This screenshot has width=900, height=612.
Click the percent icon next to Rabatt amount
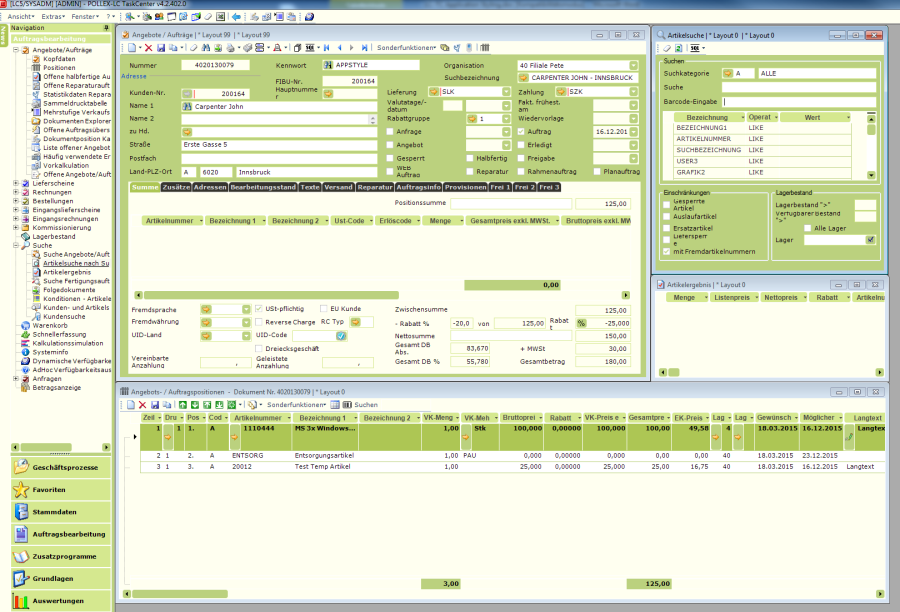581,323
